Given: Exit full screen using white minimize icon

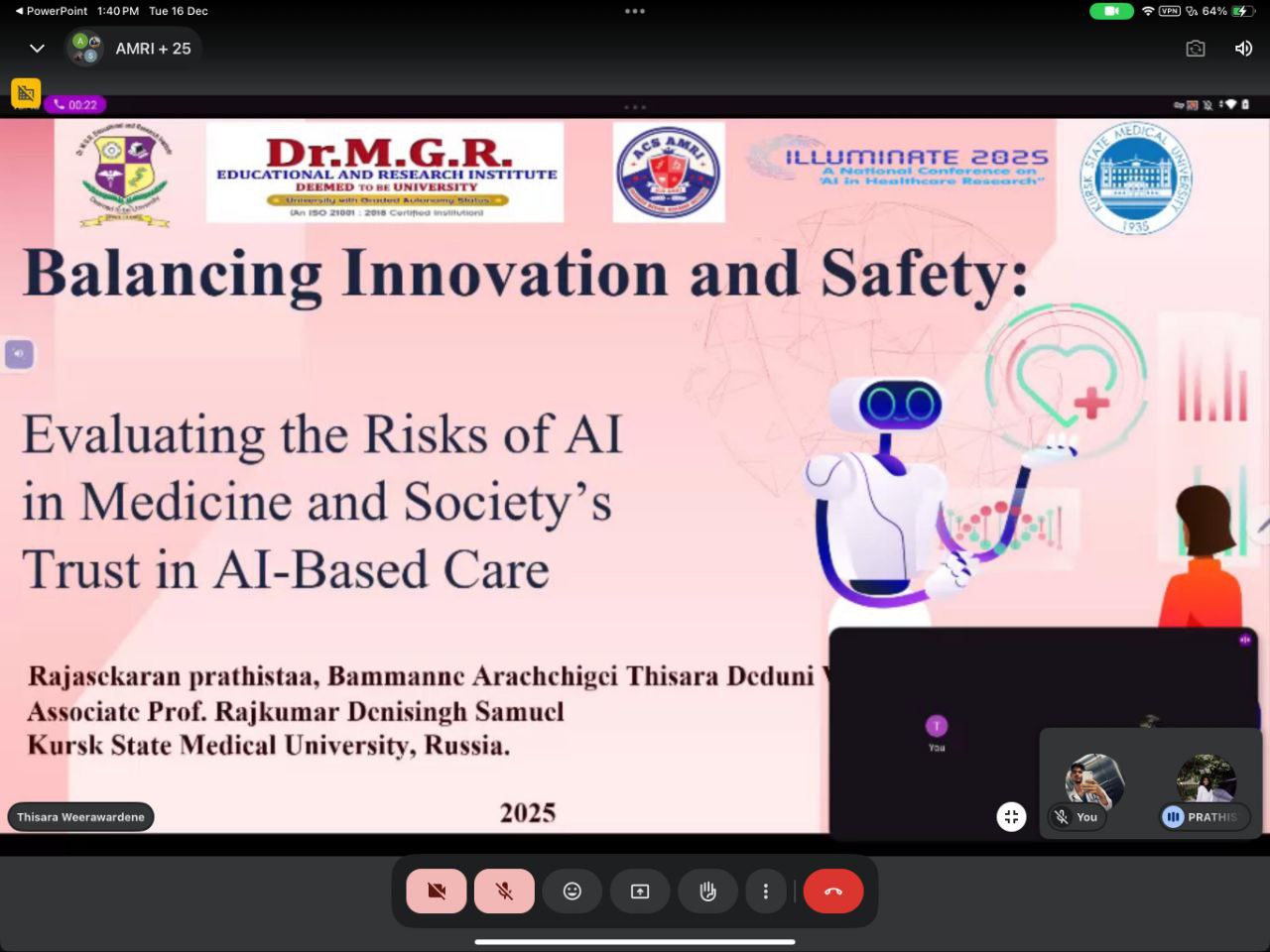Looking at the screenshot, I should (1011, 816).
